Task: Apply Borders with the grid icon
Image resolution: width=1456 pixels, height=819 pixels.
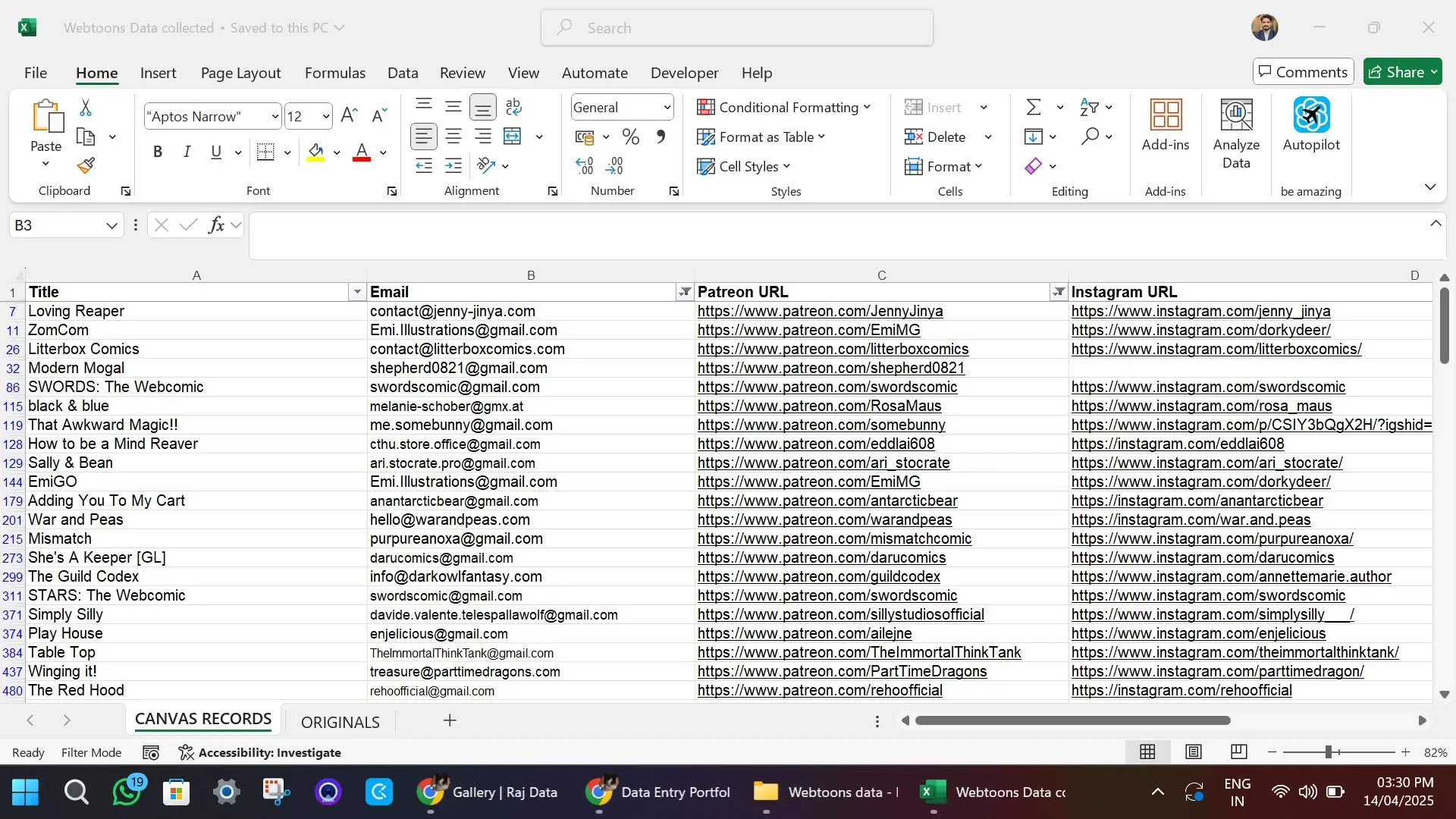Action: 265,152
